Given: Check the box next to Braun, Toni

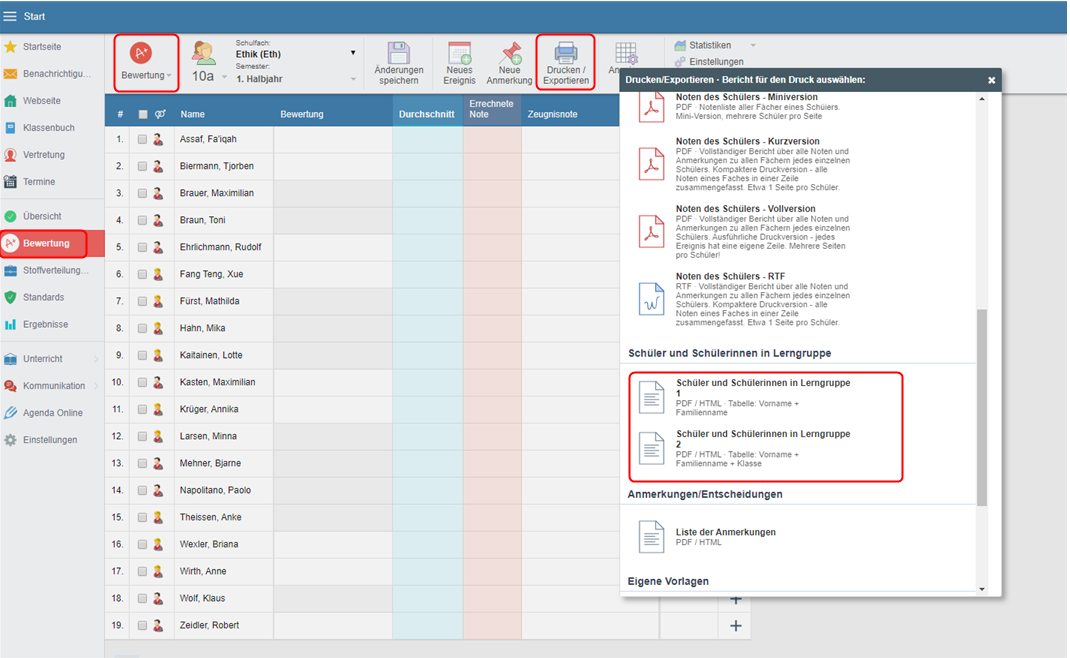Looking at the screenshot, I should coord(142,221).
